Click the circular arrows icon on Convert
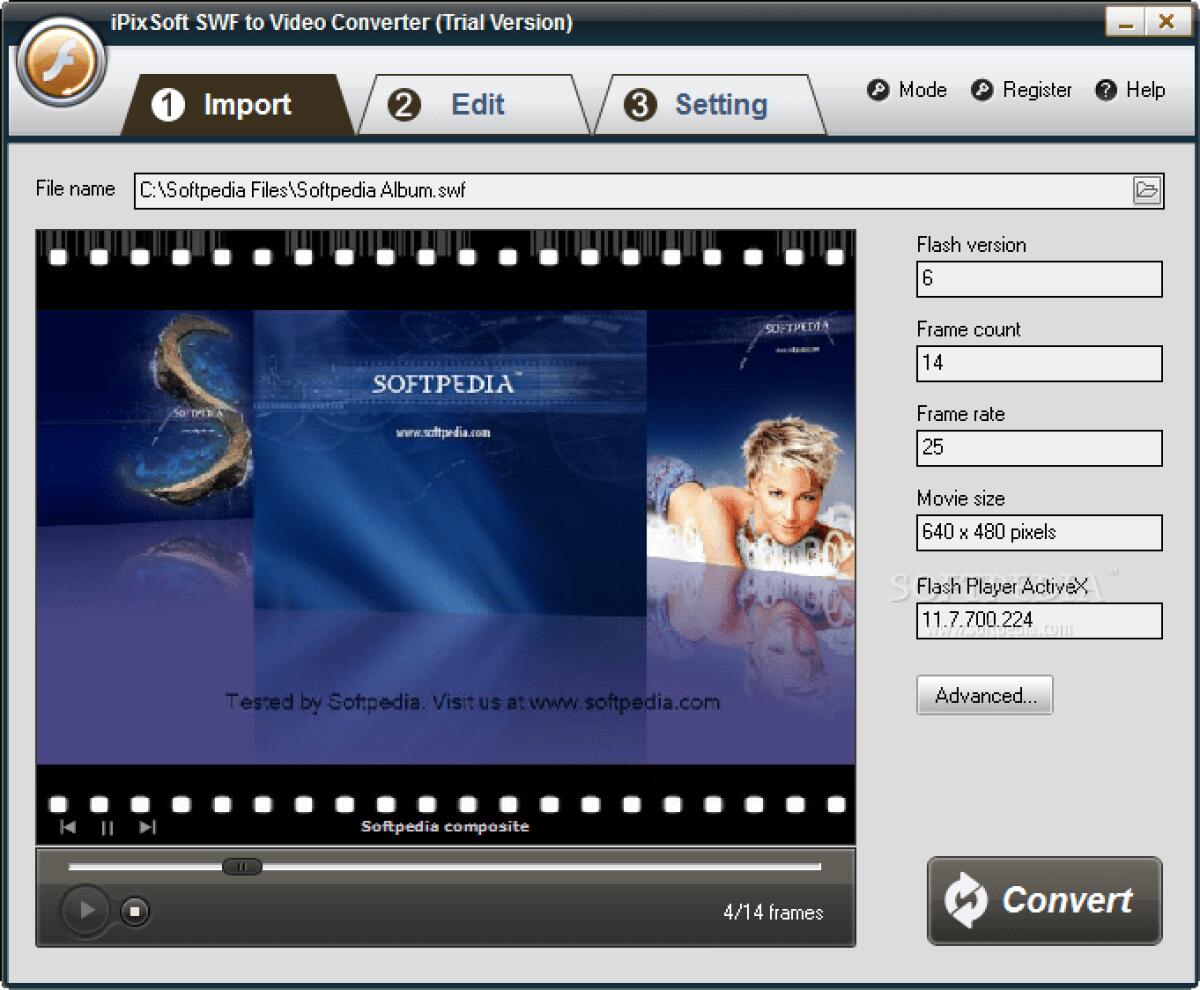 [x=965, y=901]
